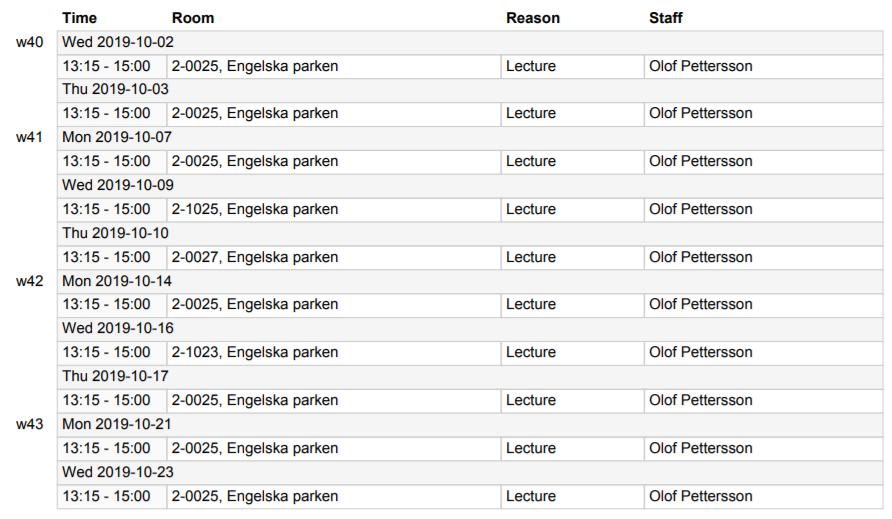Image resolution: width=892 pixels, height=519 pixels.
Task: Click the Wed 2019-10-23 date row
Action: [x=470, y=472]
